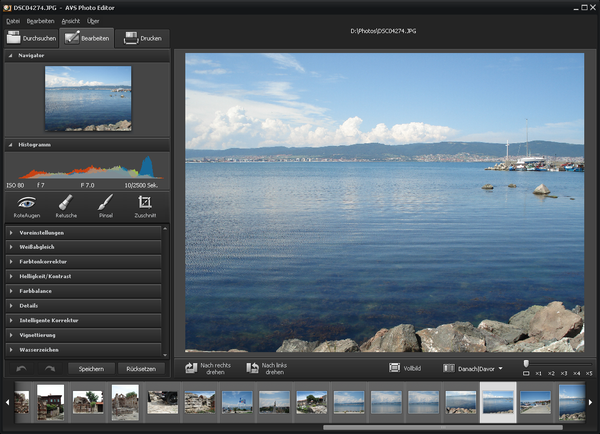Select the RoteAugen red-eye tool
The width and height of the screenshot is (600, 434).
click(x=26, y=207)
